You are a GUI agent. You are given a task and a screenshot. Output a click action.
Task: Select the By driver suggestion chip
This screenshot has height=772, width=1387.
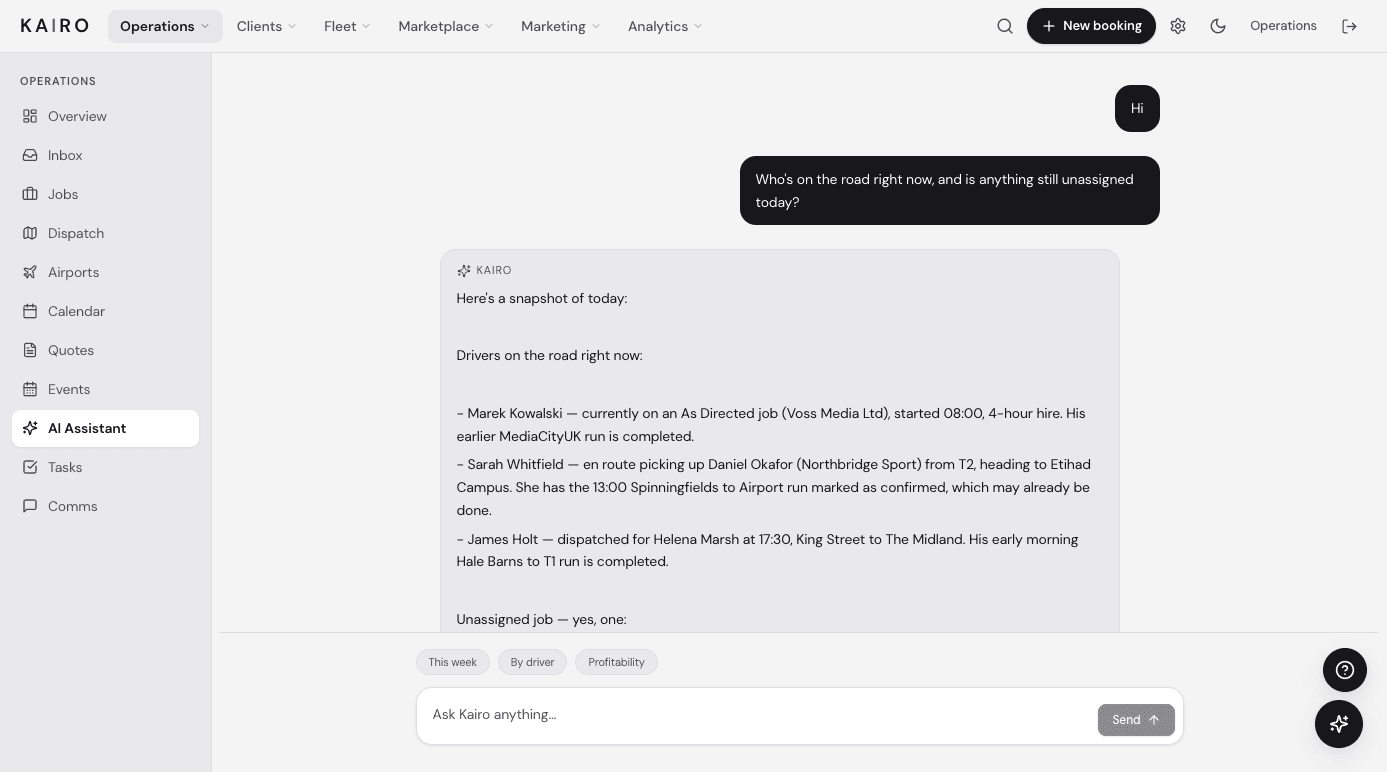[532, 662]
